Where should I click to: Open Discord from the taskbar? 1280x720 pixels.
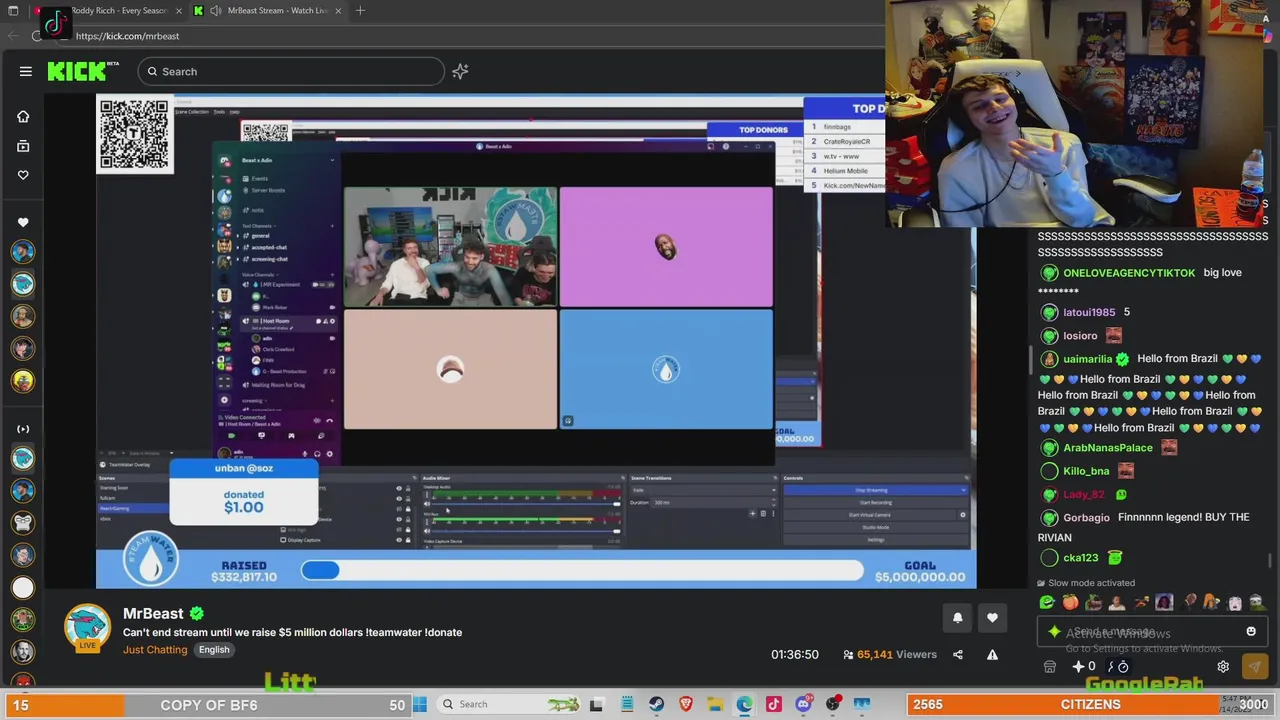(x=803, y=704)
